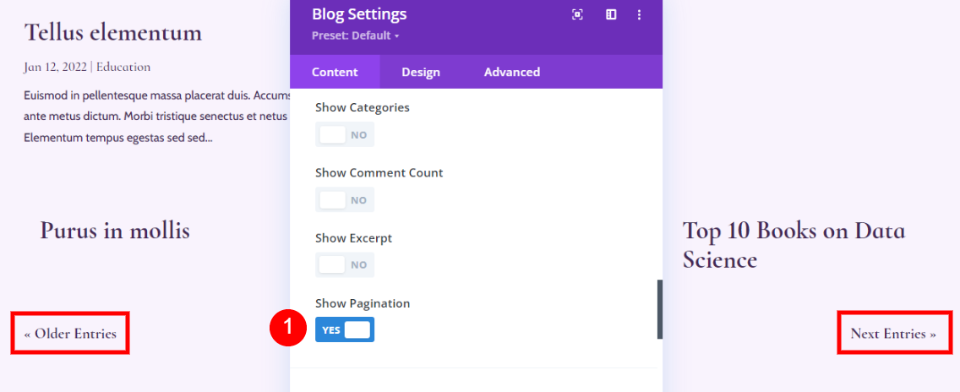Click the snap modal to sidebar icon
960x392 pixels.
coord(610,15)
